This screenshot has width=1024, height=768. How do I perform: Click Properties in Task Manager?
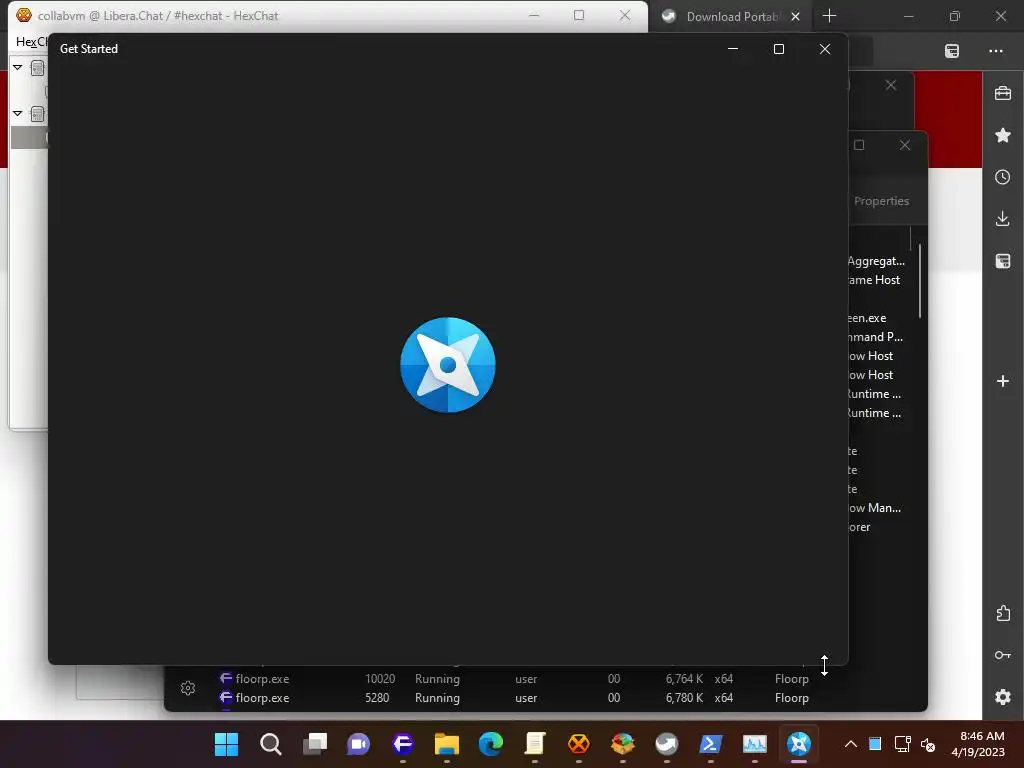(881, 201)
